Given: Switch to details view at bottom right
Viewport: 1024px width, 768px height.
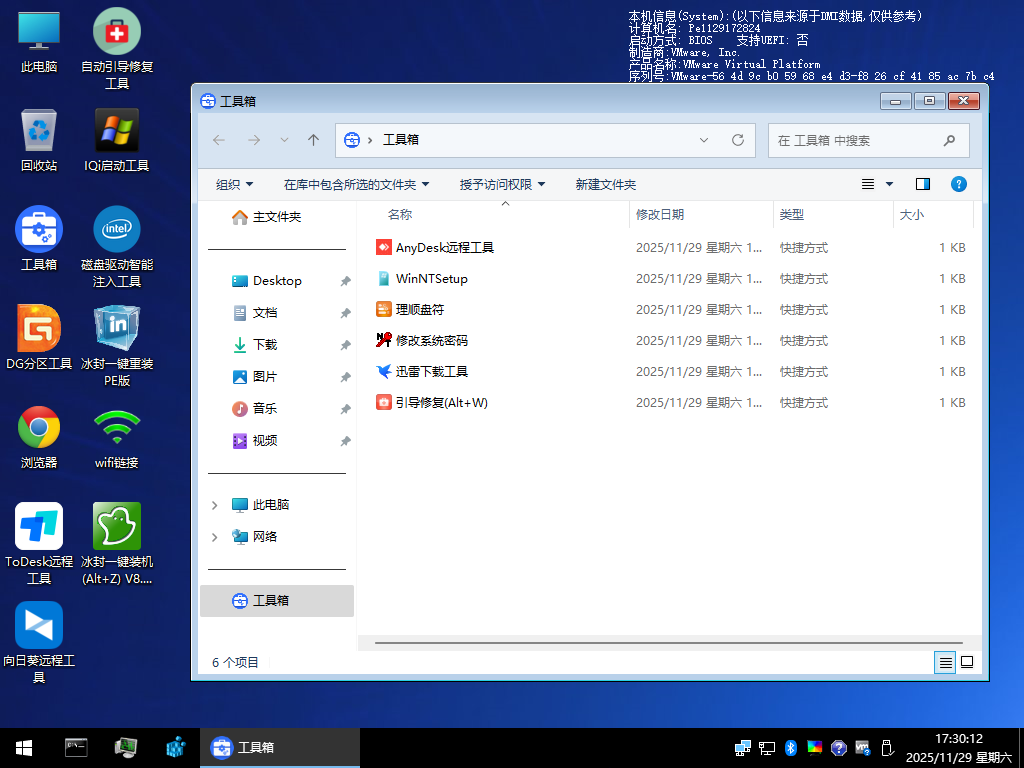Looking at the screenshot, I should (x=944, y=662).
